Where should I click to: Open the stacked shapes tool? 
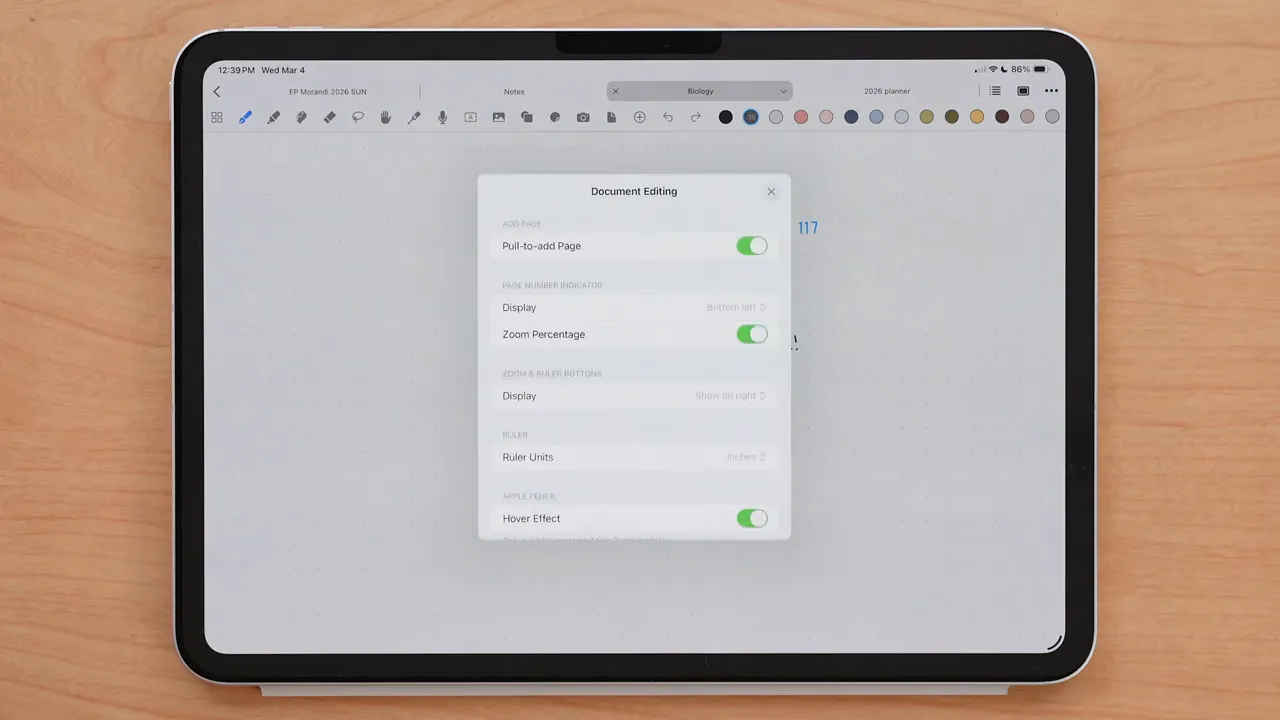527,117
